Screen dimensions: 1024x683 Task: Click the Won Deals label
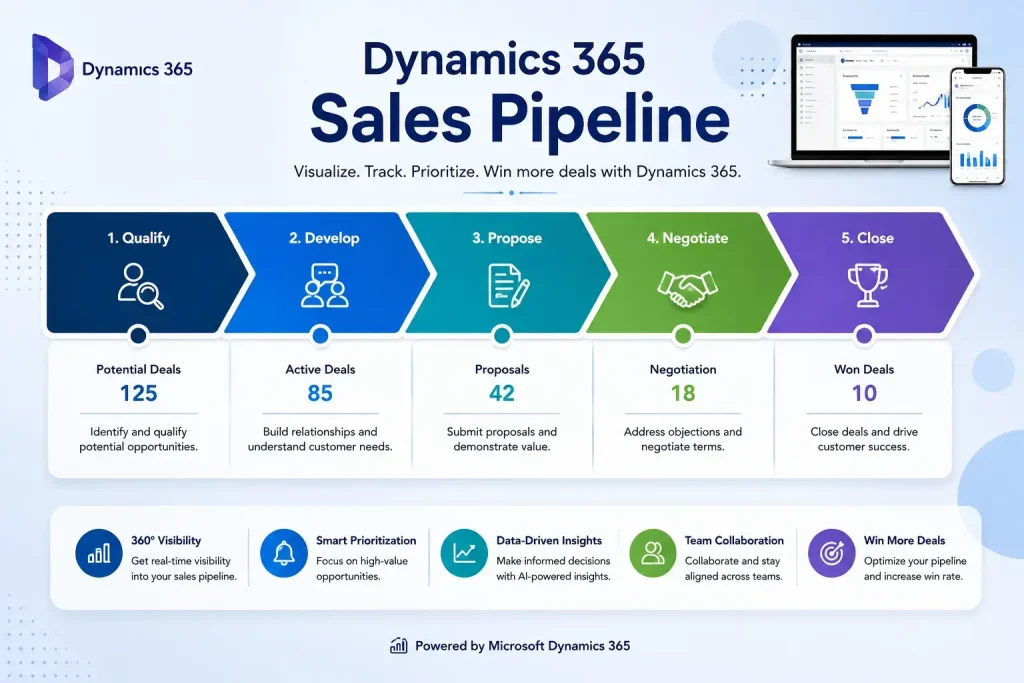pos(864,369)
